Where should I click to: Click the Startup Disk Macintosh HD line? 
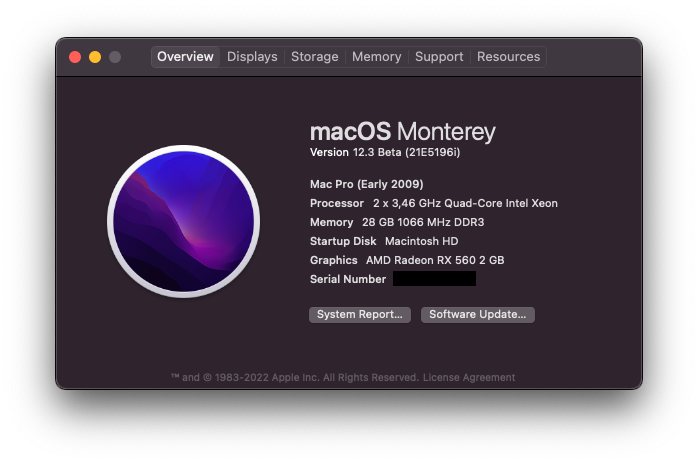384,241
